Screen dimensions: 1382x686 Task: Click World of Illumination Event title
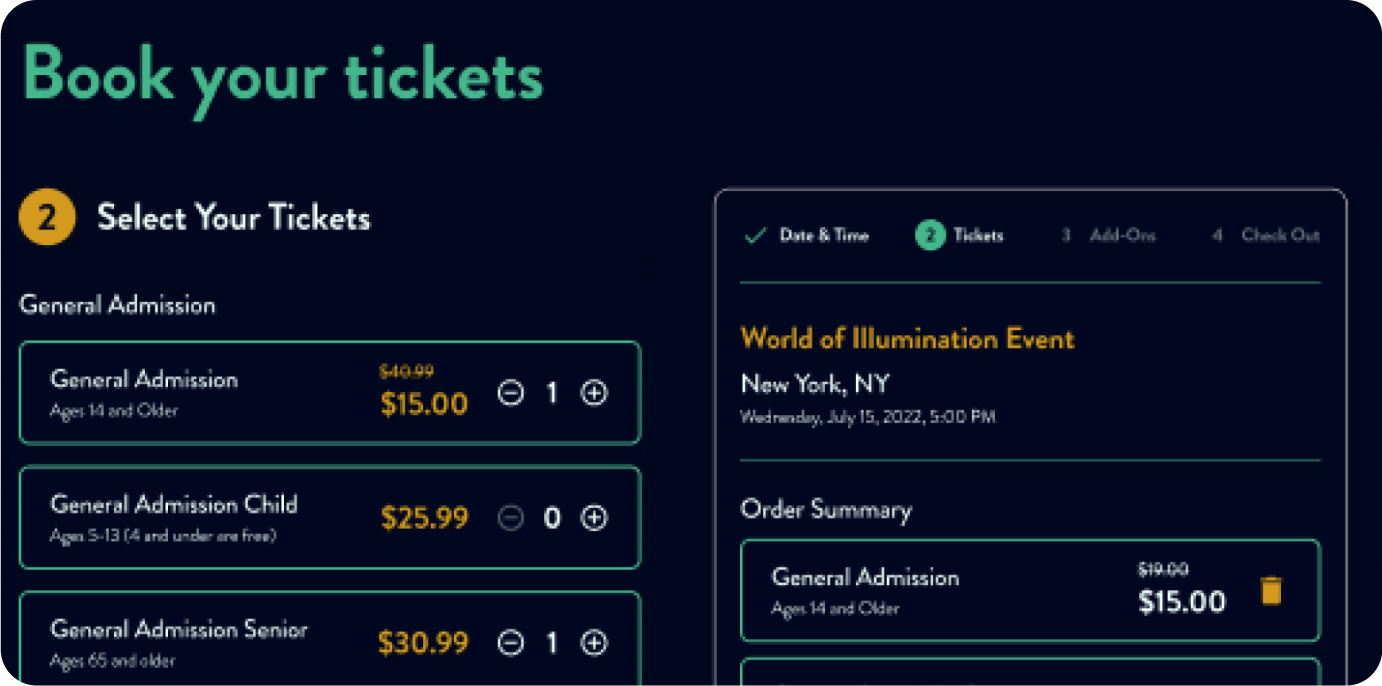click(x=907, y=339)
